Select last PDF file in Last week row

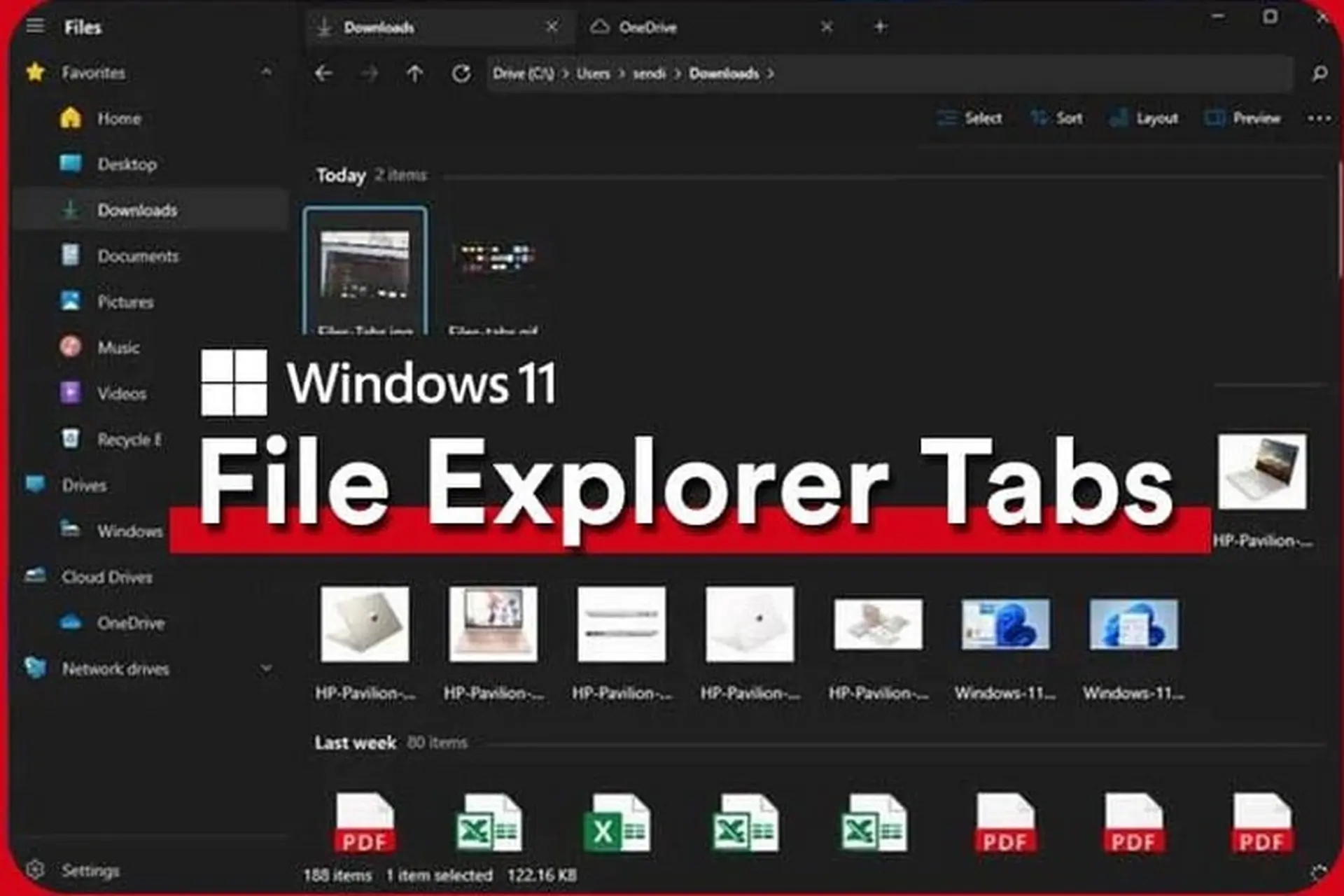pos(1262,822)
